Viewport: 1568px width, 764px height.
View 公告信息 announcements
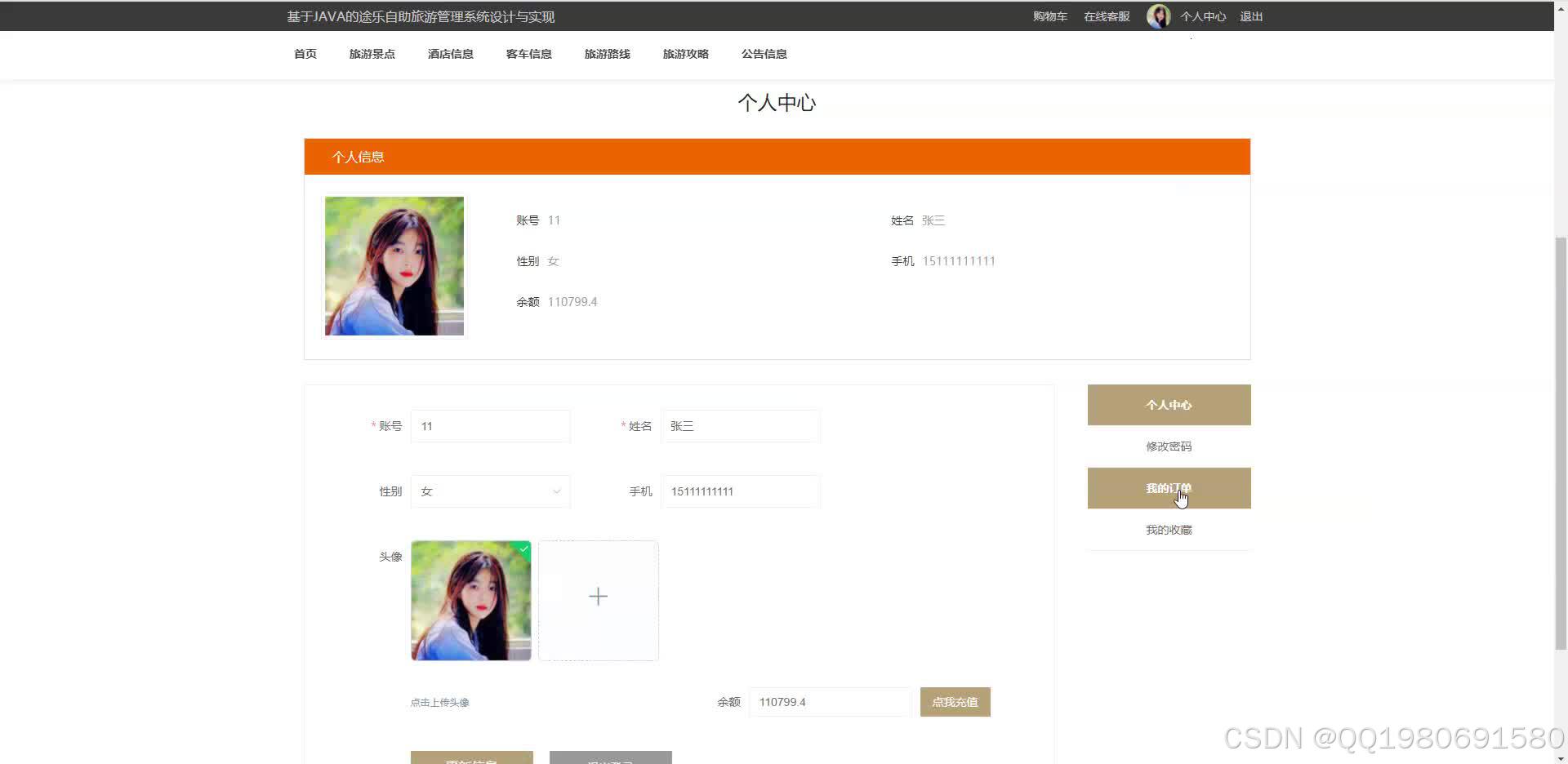click(764, 54)
